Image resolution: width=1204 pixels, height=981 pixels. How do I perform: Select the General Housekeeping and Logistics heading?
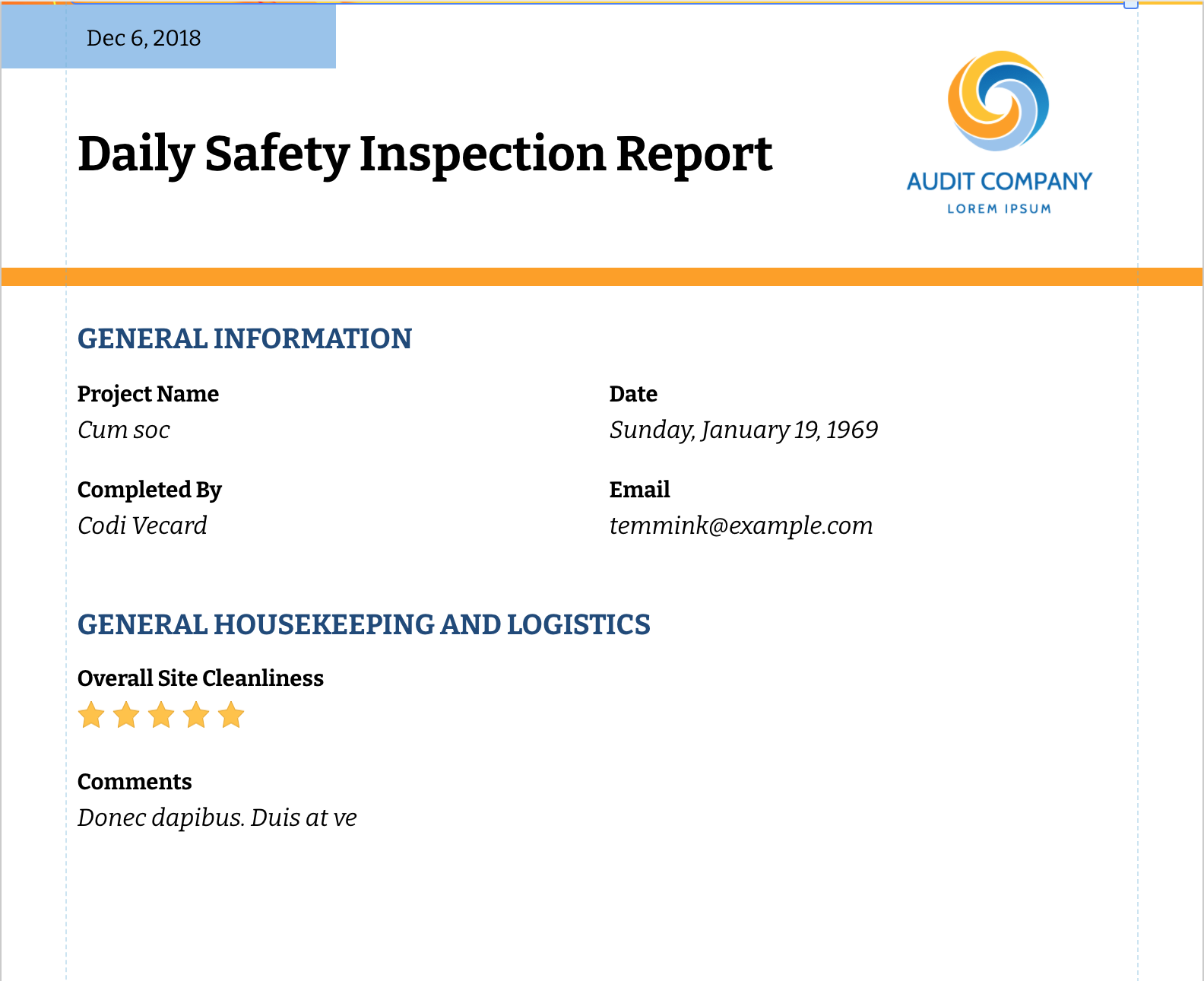tap(363, 625)
